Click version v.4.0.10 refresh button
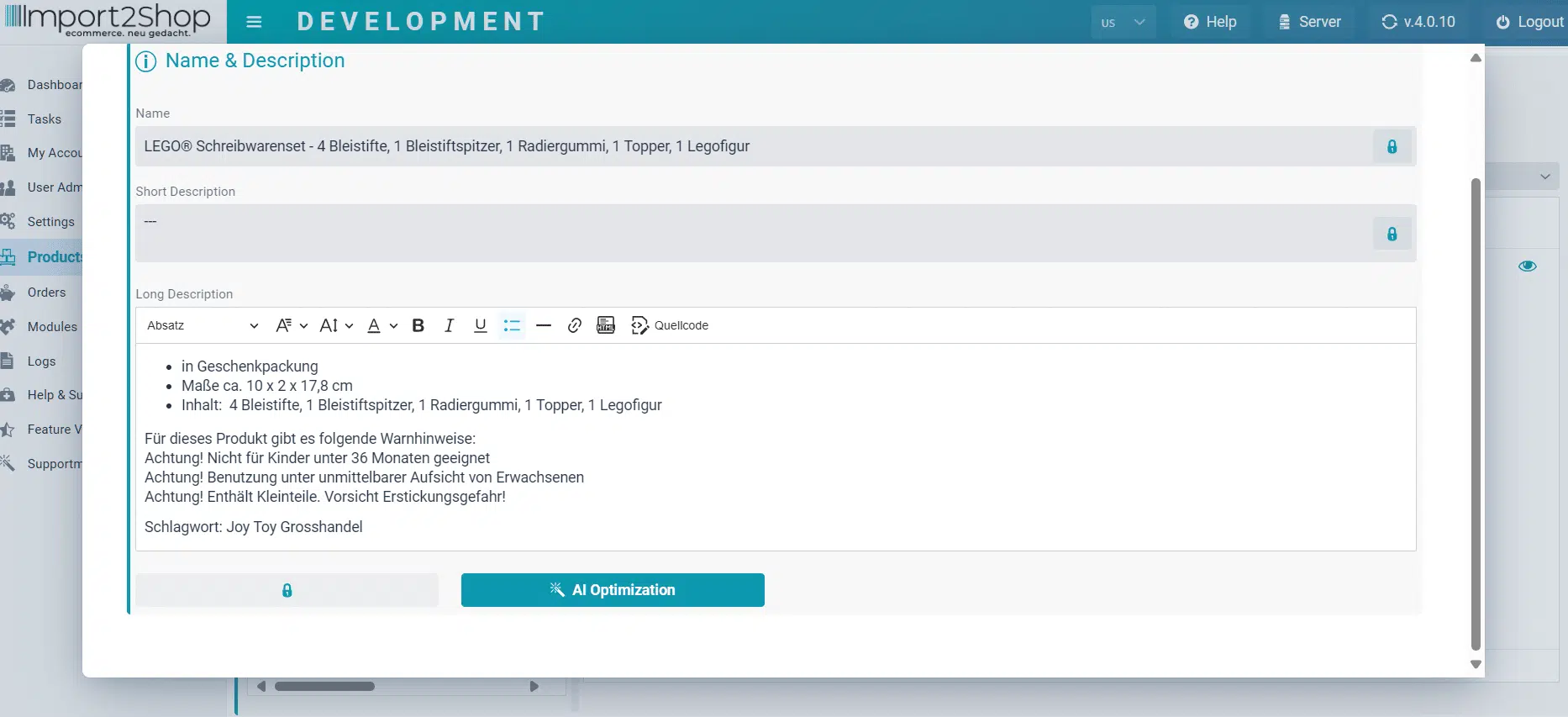Viewport: 1568px width, 717px height. point(1418,22)
